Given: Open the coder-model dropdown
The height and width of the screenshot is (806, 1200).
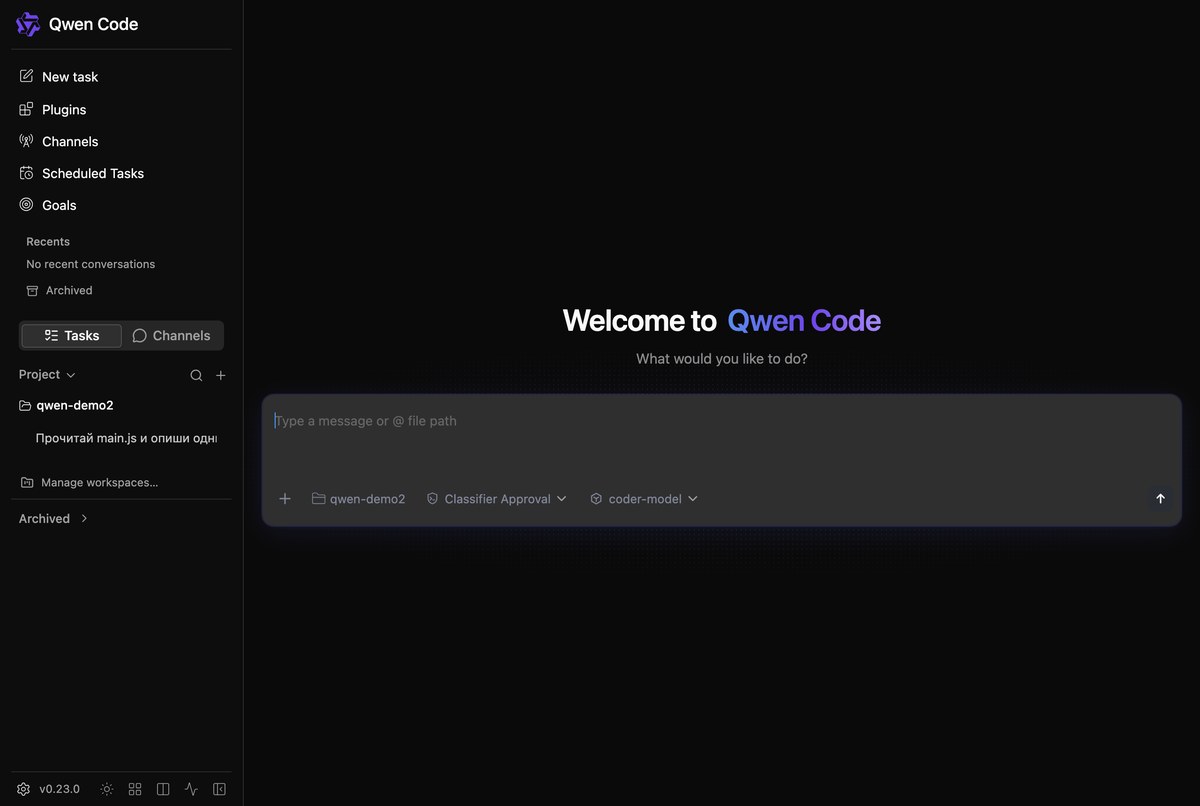Looking at the screenshot, I should 644,498.
